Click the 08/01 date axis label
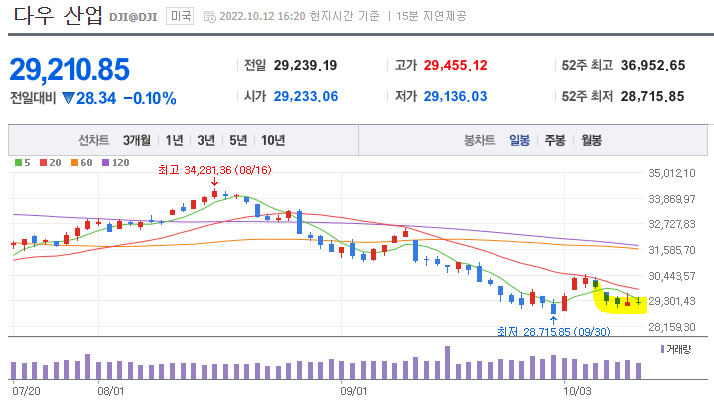Viewport: 714px width, 410px height. point(111,391)
